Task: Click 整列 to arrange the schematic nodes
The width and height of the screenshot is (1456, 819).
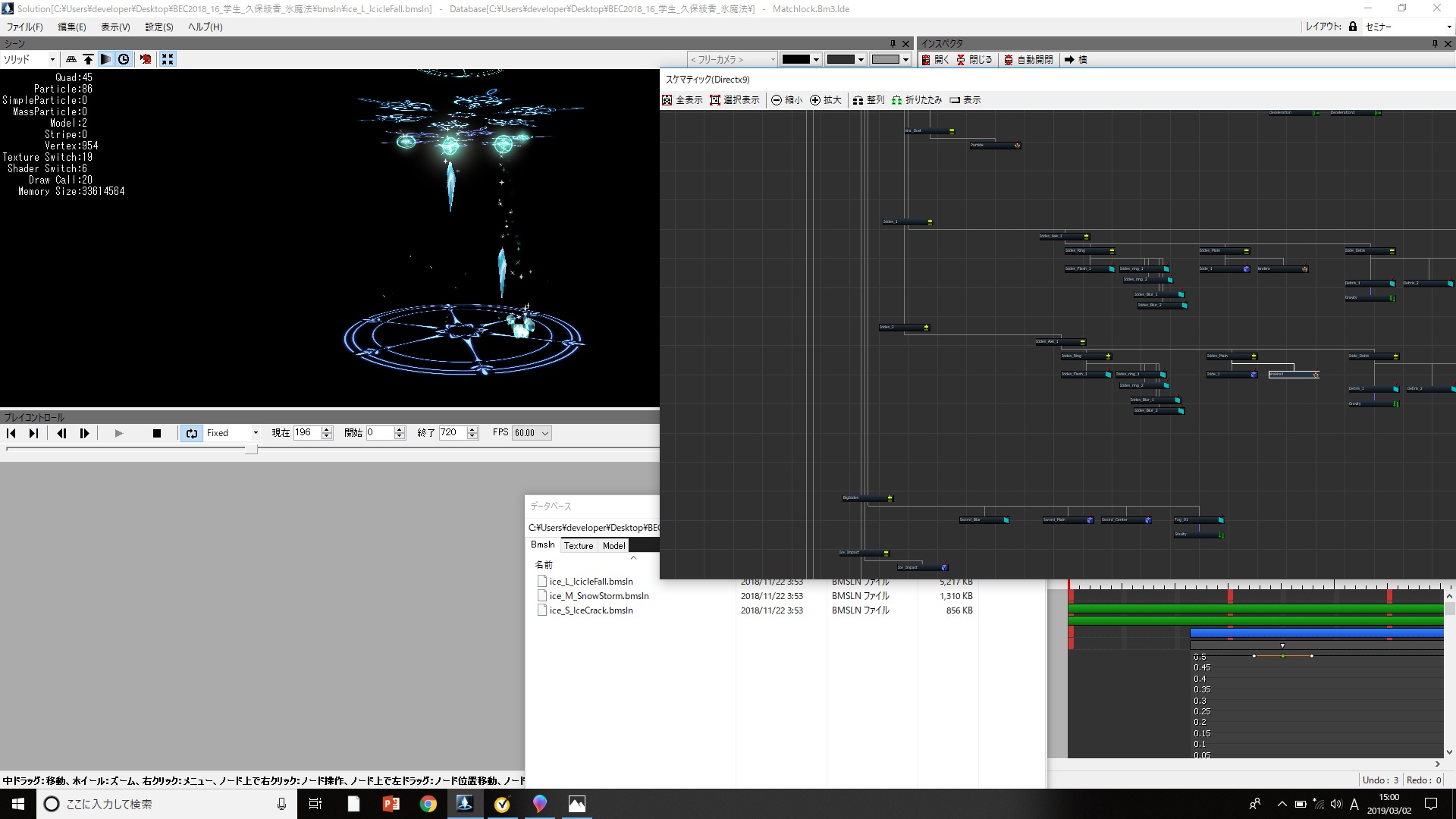Action: point(868,100)
